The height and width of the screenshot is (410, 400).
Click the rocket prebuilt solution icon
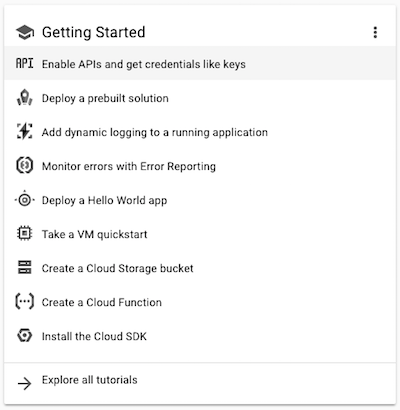(x=25, y=98)
